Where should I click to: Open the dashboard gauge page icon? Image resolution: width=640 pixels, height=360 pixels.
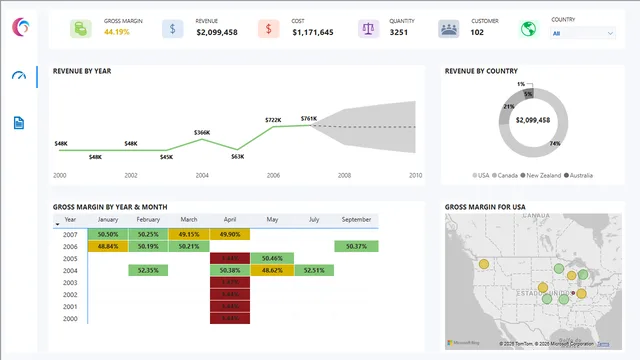click(x=19, y=76)
